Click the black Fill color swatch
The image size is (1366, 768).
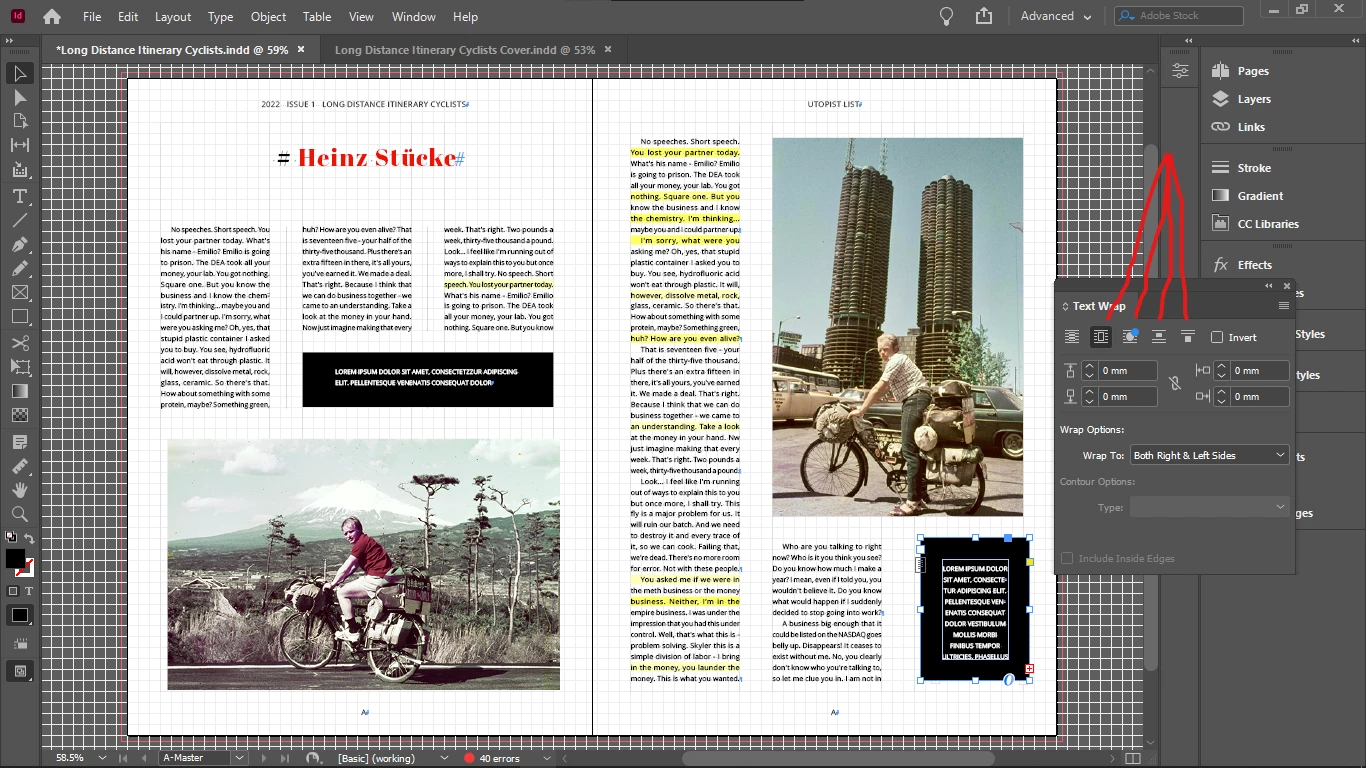[14, 558]
